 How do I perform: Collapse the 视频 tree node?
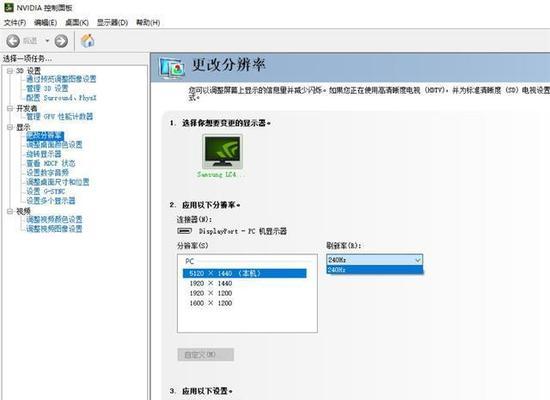click(10, 211)
